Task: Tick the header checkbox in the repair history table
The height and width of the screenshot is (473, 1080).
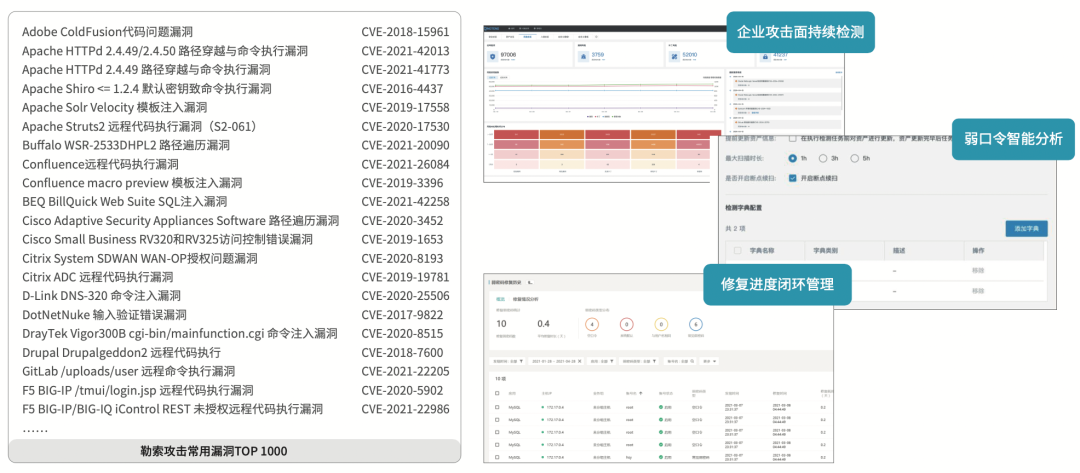Action: pyautogui.click(x=497, y=393)
